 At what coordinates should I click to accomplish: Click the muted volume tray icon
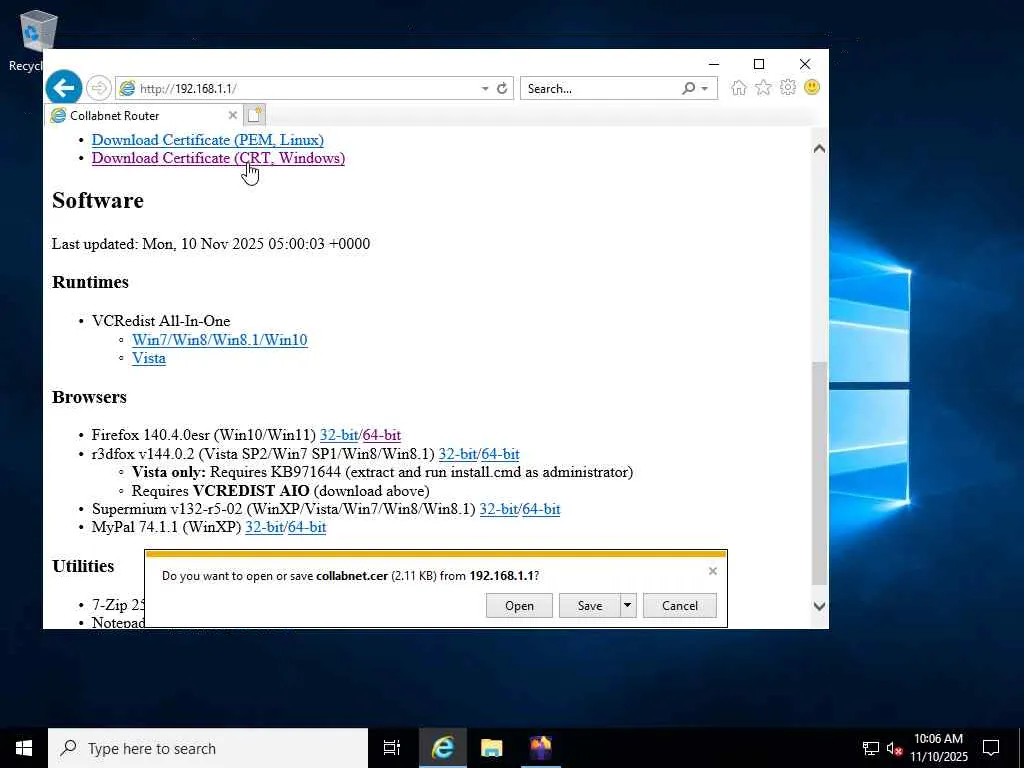(x=894, y=748)
